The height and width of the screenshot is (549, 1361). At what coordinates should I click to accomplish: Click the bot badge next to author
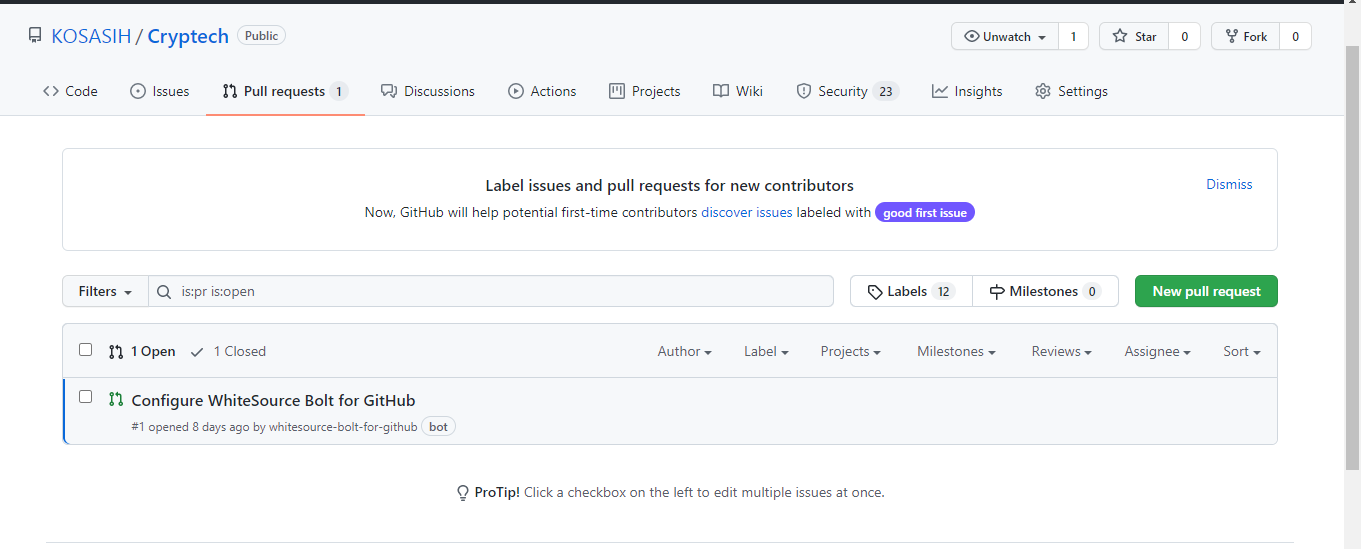[x=438, y=427]
